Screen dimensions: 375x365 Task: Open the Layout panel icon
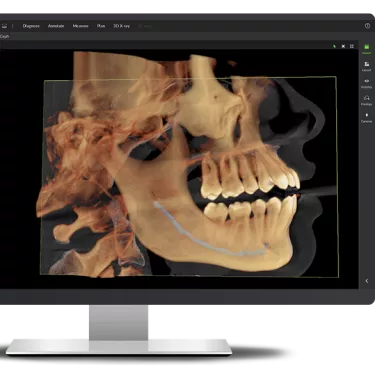[x=366, y=66]
